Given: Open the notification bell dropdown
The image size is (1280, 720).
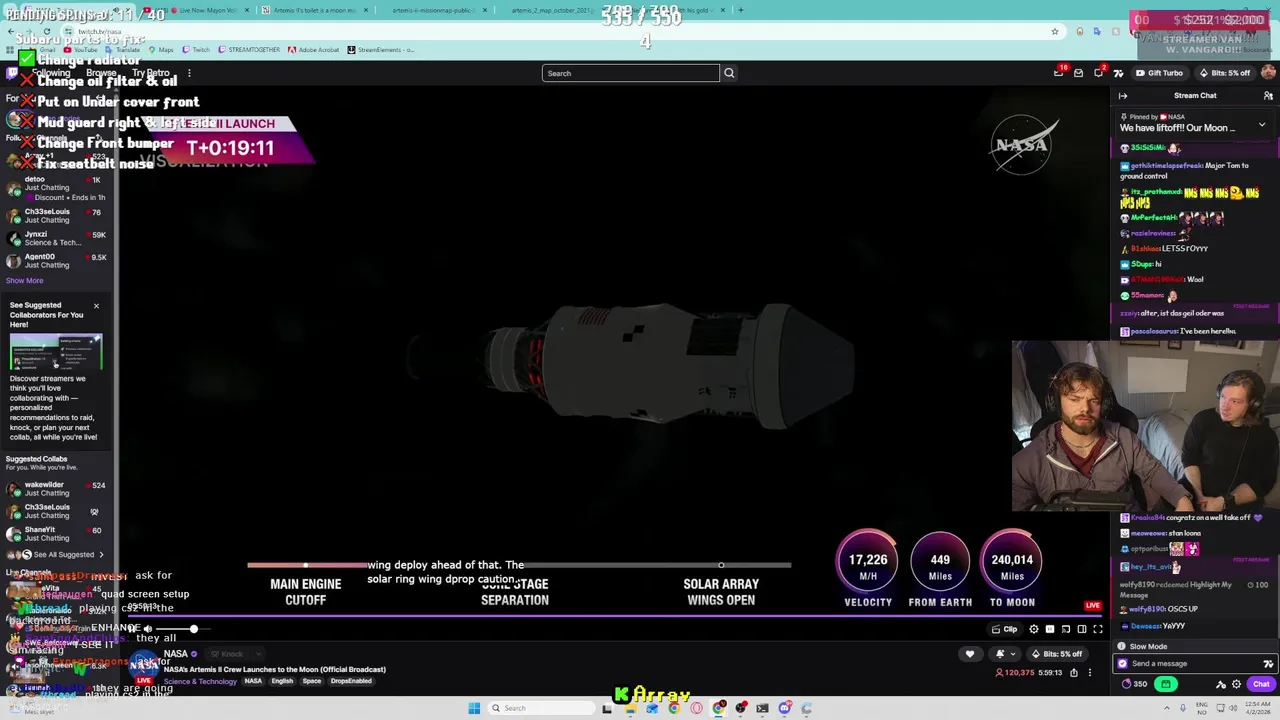Looking at the screenshot, I should pyautogui.click(x=1005, y=654).
